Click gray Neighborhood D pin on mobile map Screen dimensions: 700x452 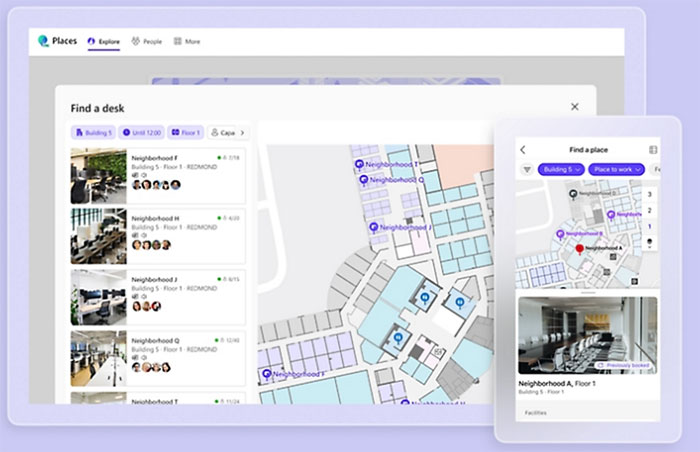click(573, 194)
